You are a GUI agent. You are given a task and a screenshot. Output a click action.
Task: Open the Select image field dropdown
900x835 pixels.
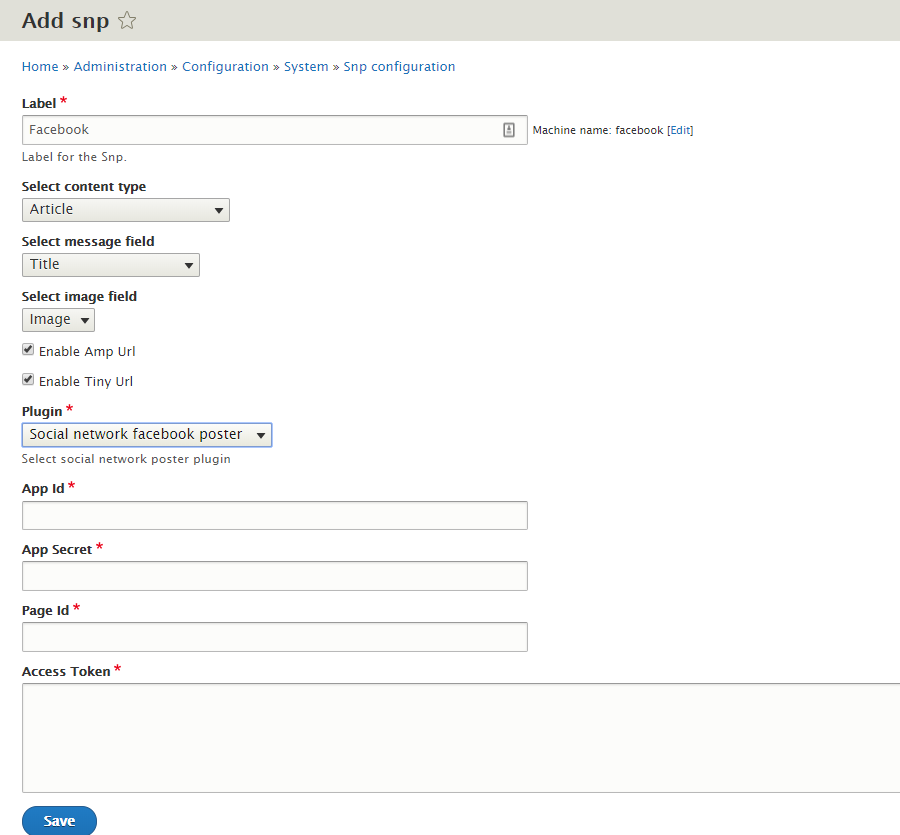tap(58, 320)
